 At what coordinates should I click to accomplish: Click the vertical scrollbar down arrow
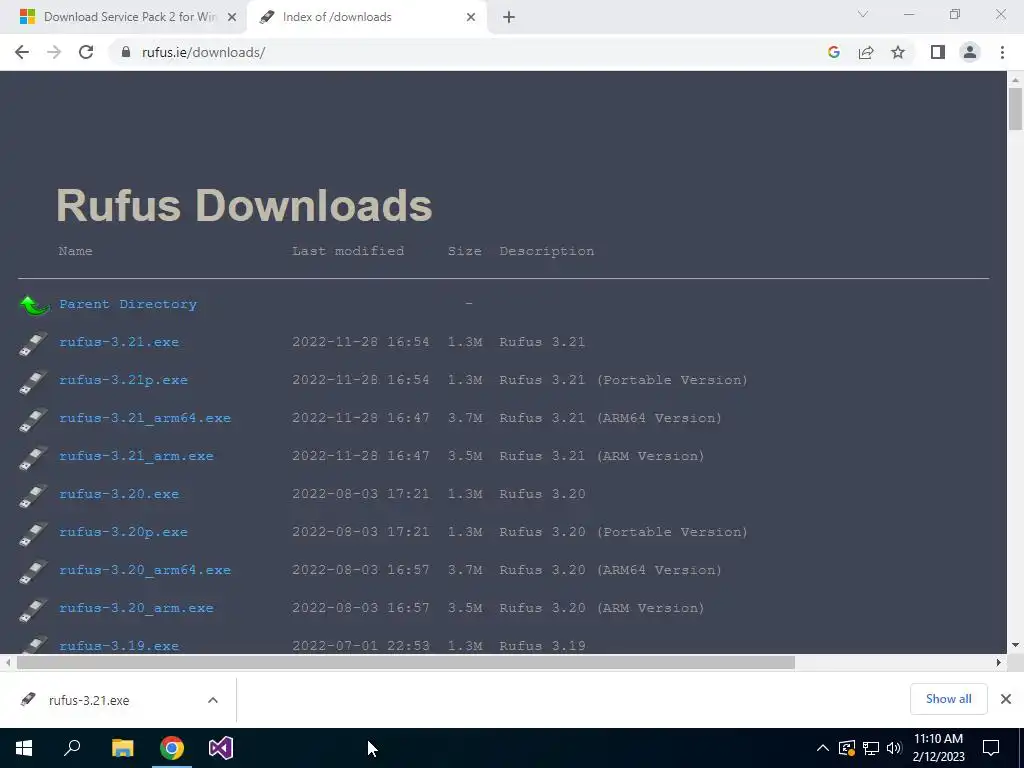(x=1015, y=645)
